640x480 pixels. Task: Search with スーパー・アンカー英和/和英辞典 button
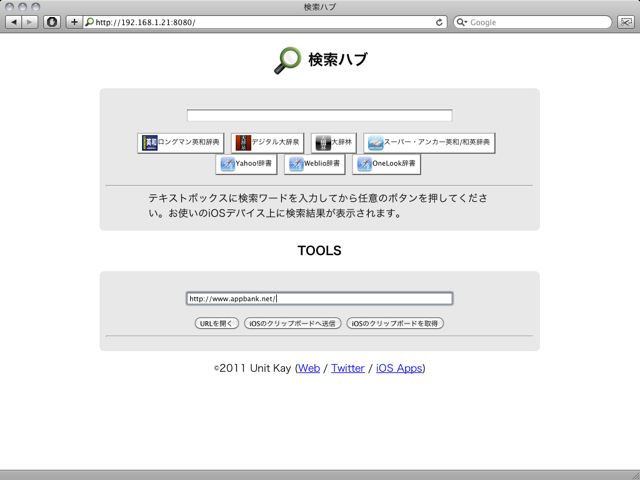(x=429, y=143)
